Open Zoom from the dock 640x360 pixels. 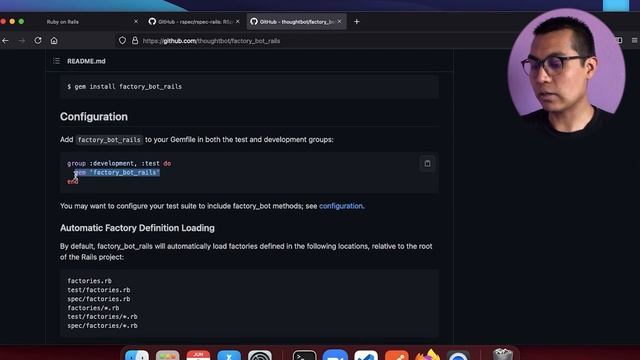(x=335, y=355)
